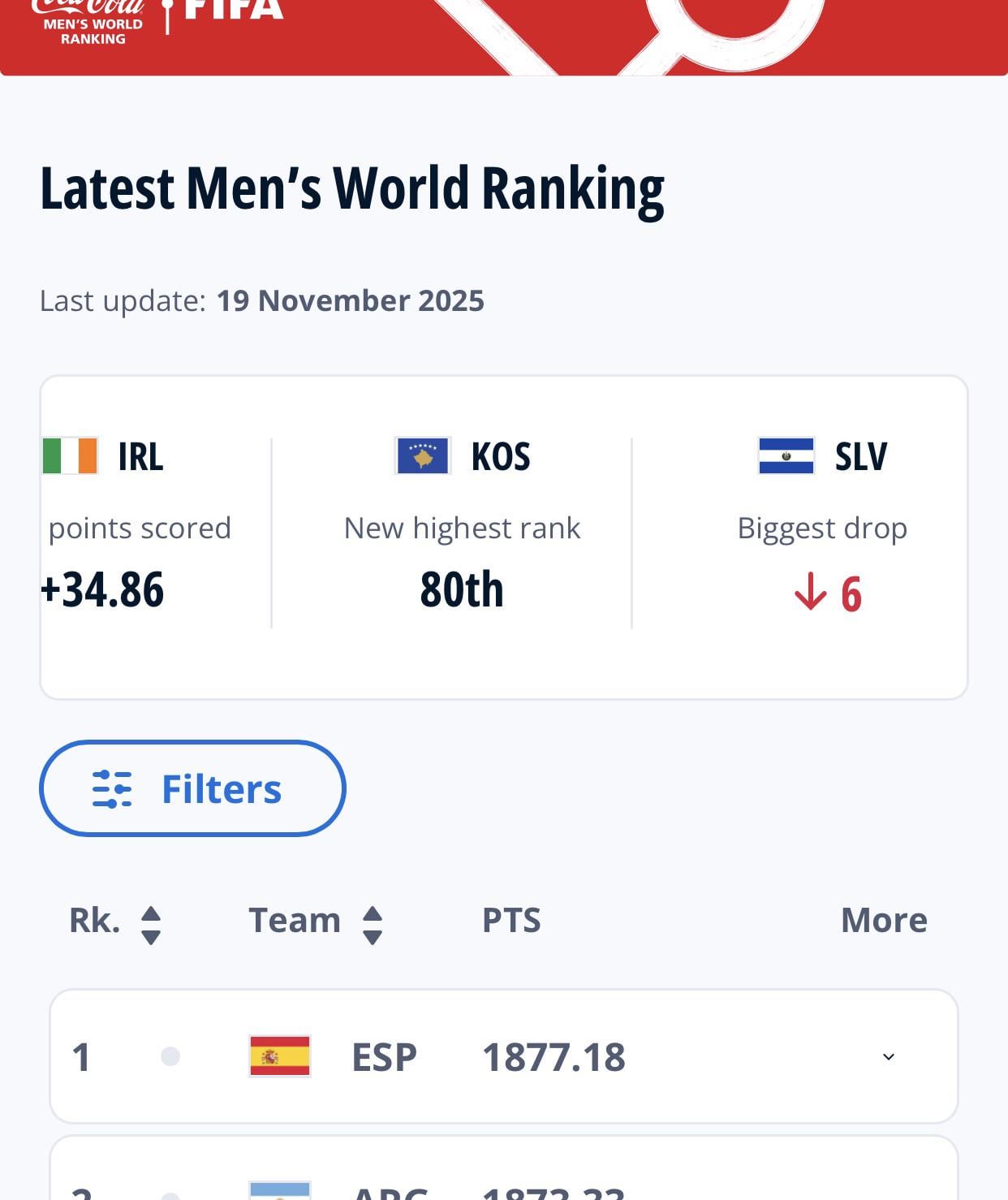Screen dimensions: 1008x1200
Task: Click the ESP team code link
Action: point(384,1057)
